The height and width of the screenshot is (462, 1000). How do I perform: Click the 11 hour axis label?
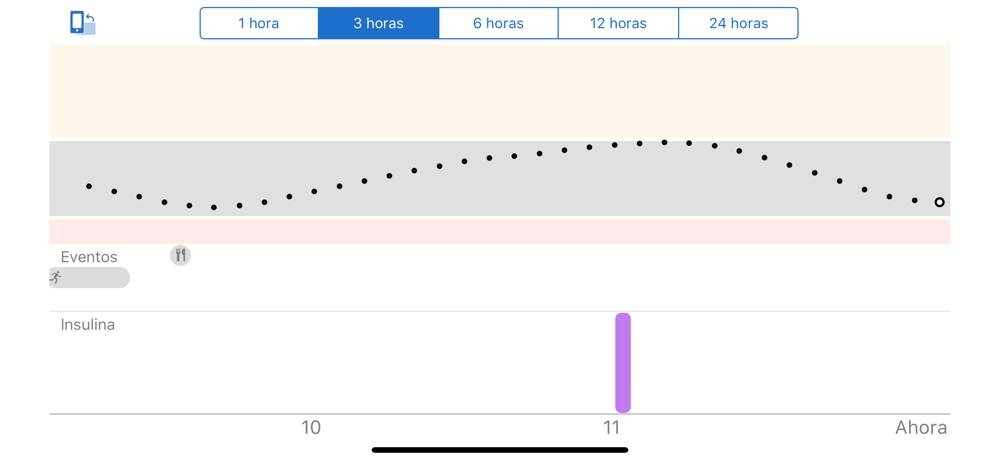click(612, 428)
